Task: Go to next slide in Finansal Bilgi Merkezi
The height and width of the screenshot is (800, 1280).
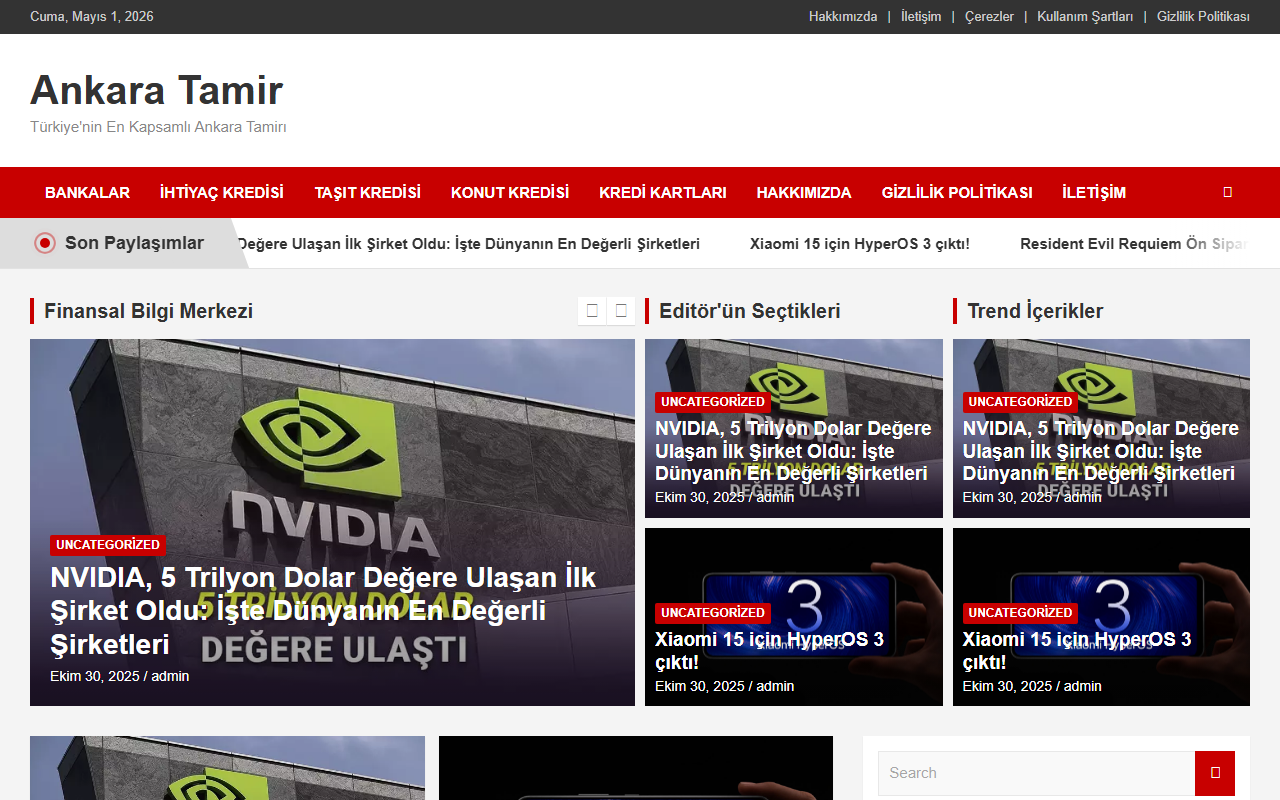Action: point(621,311)
